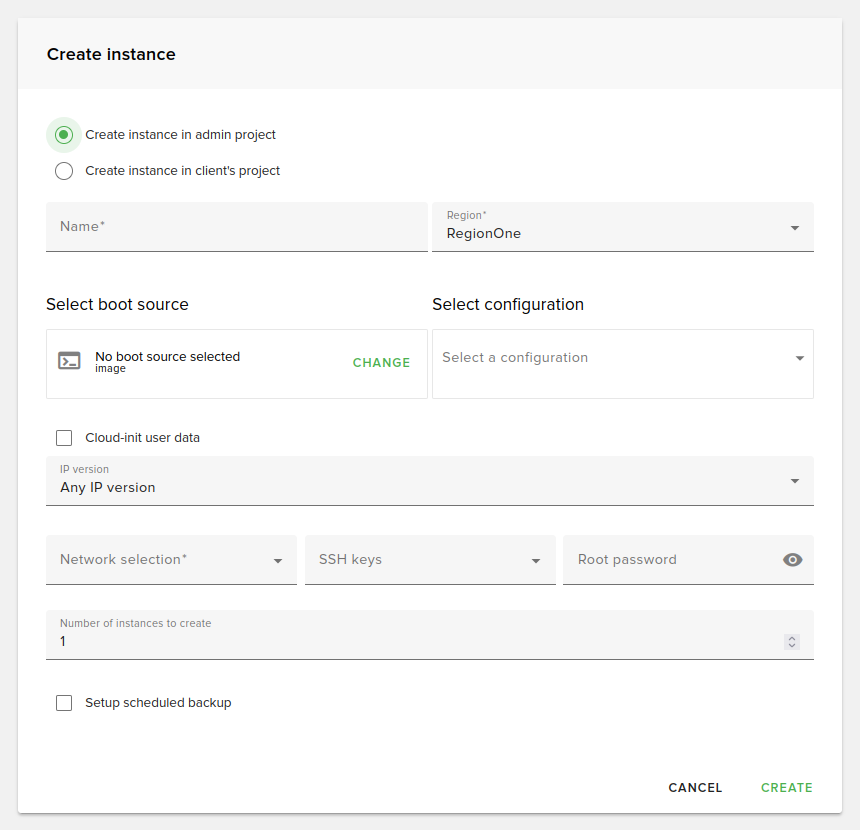
Task: Click the IP version dropdown arrow
Action: pyautogui.click(x=795, y=481)
